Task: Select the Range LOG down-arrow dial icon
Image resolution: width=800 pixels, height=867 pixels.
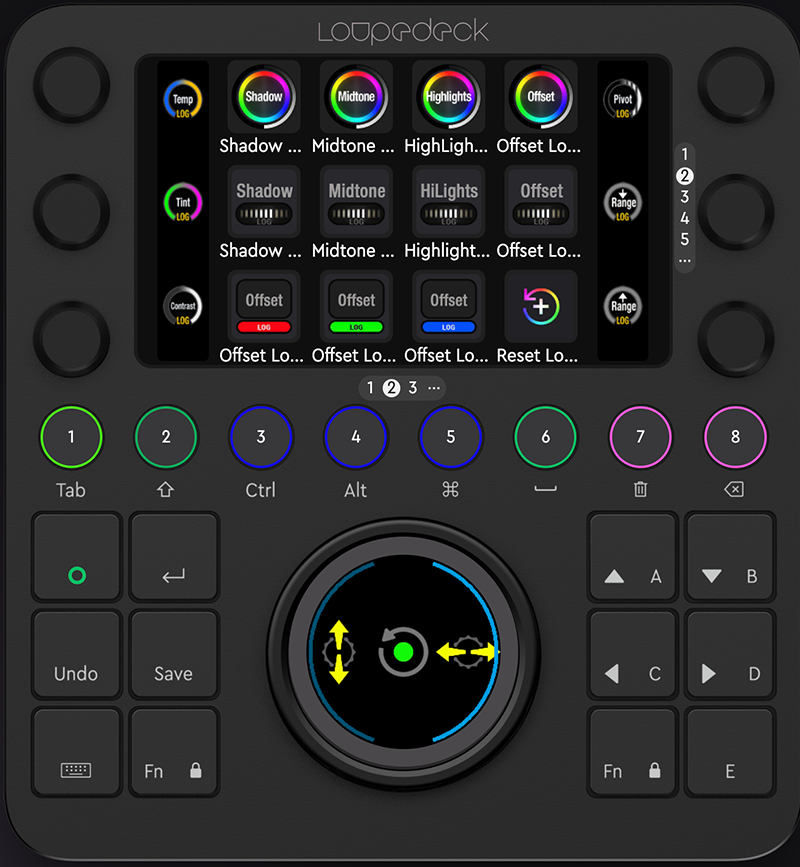Action: tap(623, 203)
